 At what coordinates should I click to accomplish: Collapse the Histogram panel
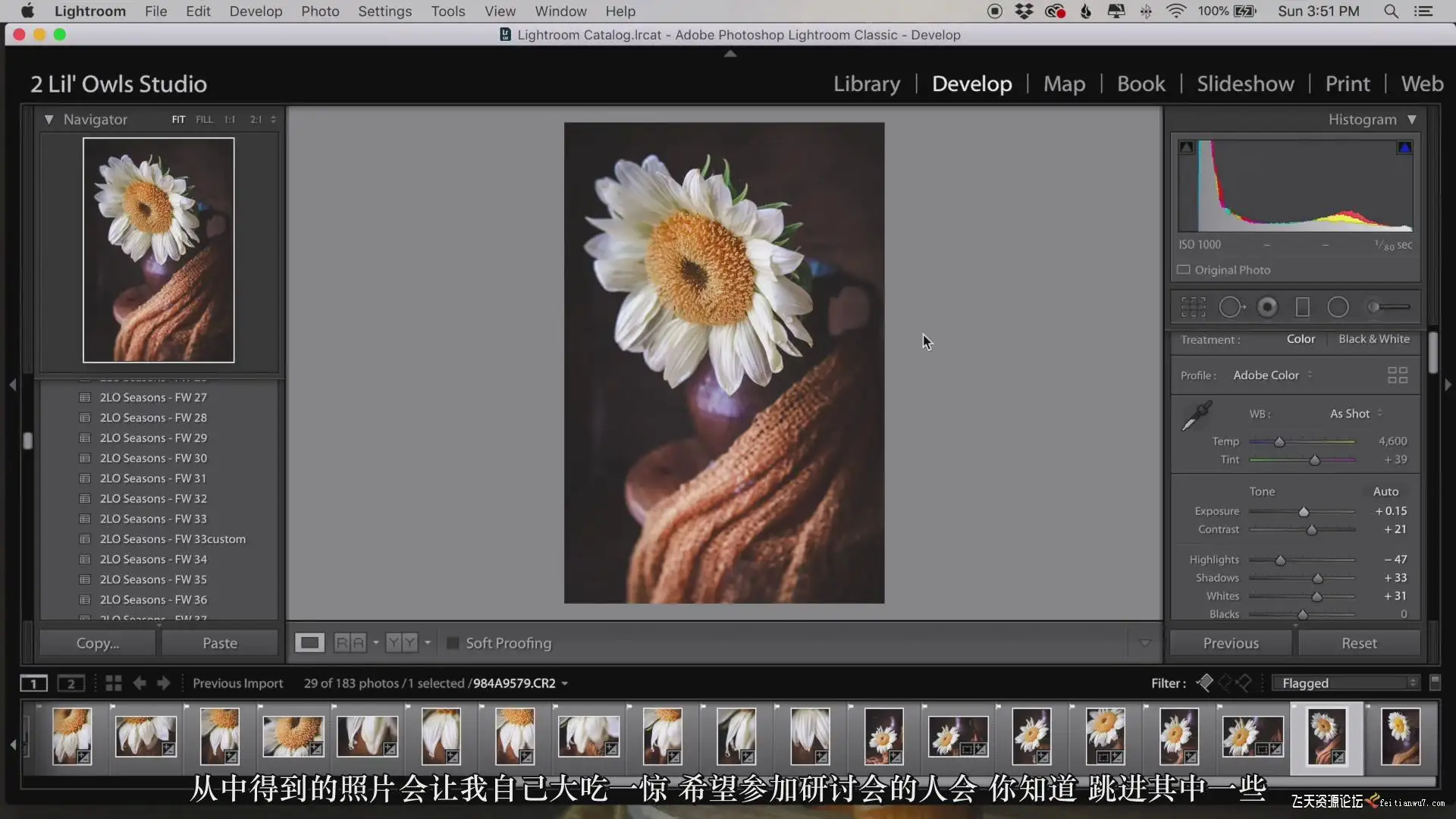(x=1412, y=119)
